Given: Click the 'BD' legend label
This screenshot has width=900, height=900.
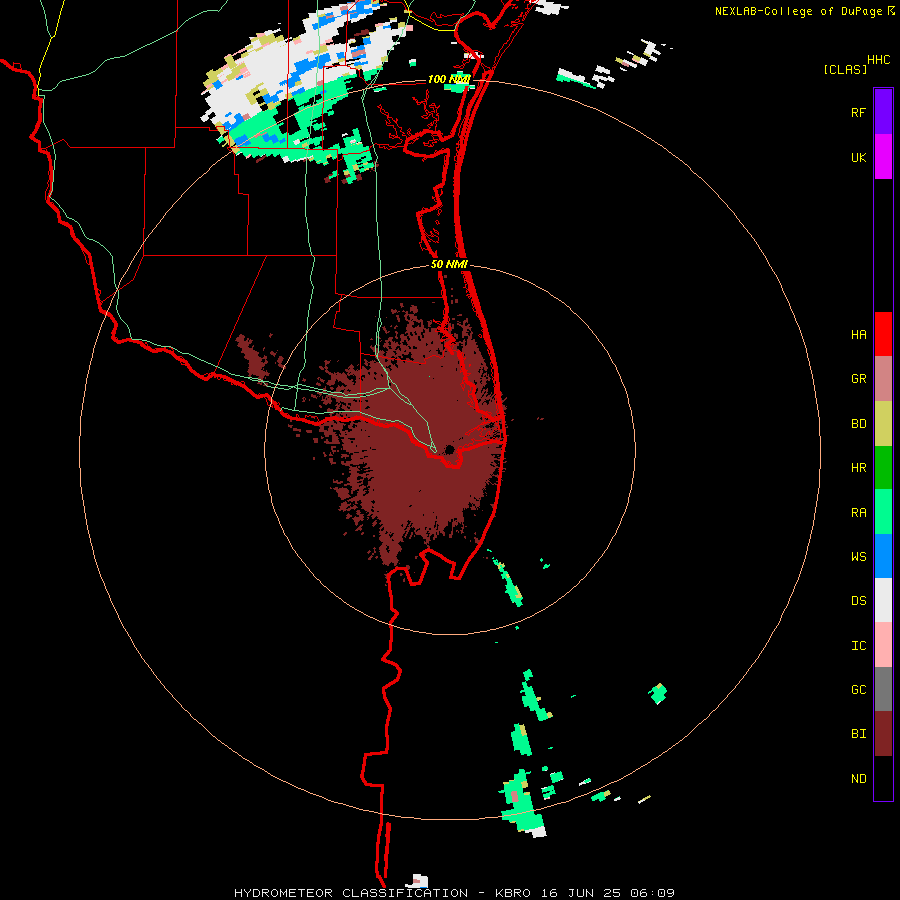Looking at the screenshot, I should click(859, 424).
